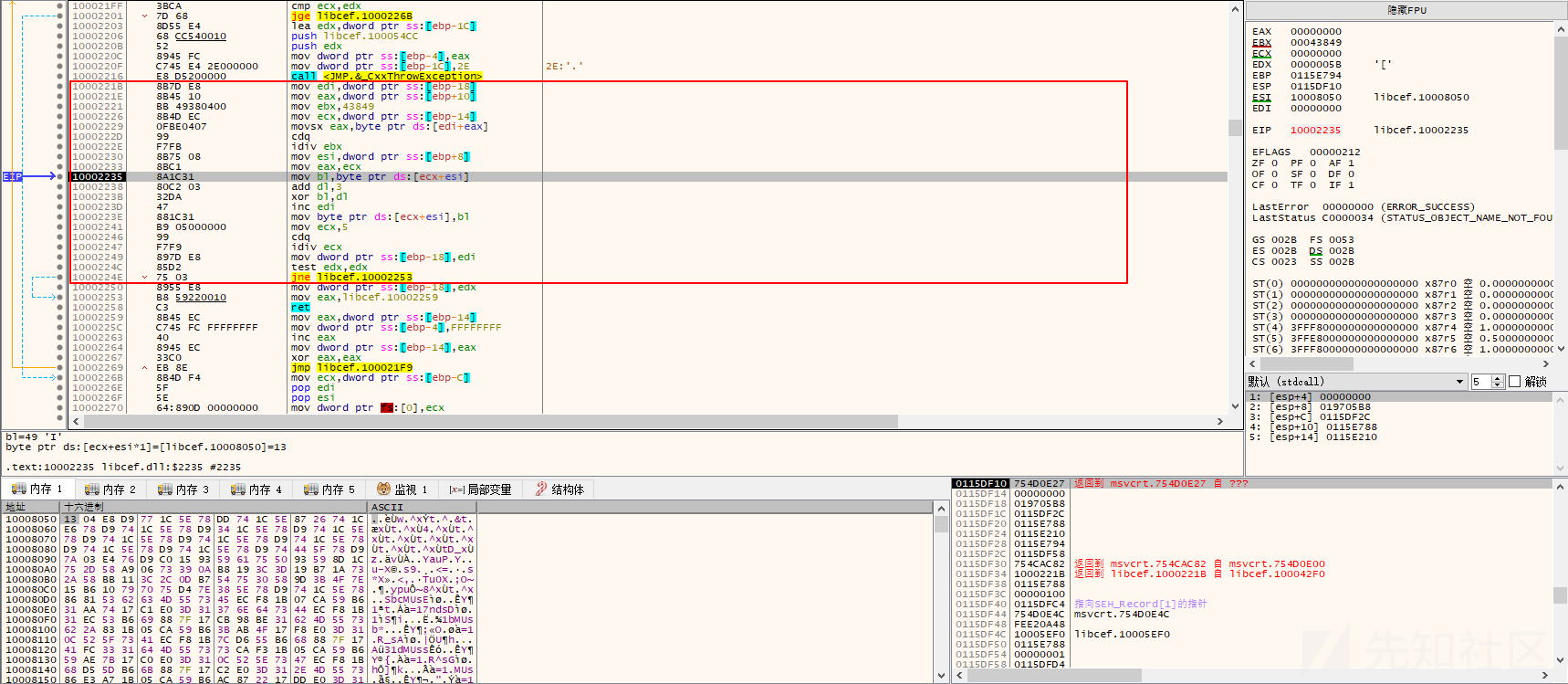Toggle breakpoint dot beside address 10002203
This screenshot has height=684, width=1568.
[x=60, y=26]
